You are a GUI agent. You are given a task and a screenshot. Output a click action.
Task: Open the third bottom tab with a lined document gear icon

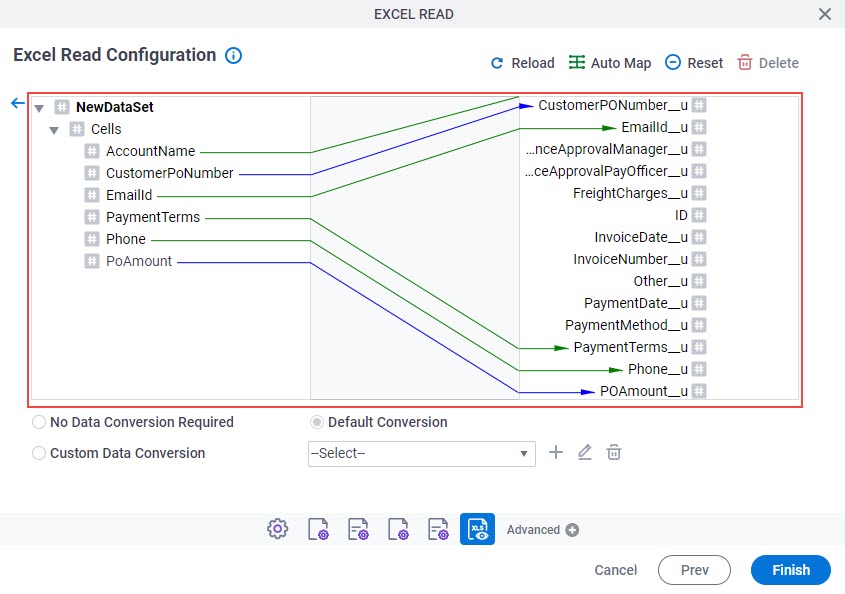[x=358, y=529]
